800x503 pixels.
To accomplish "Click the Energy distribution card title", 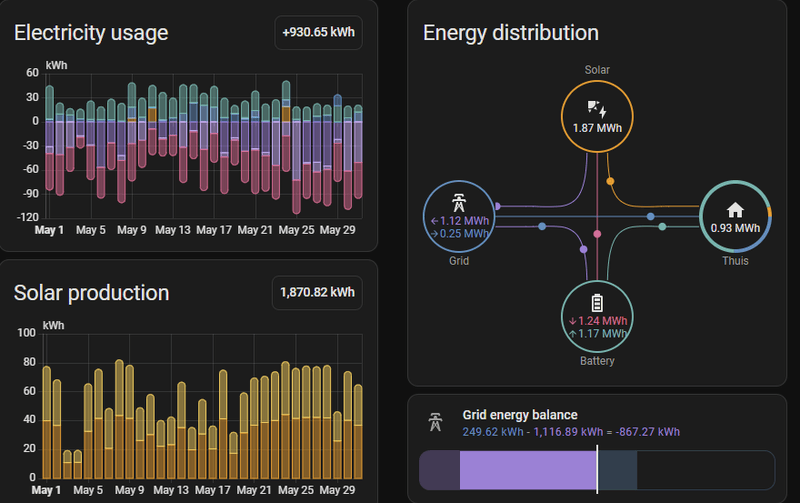I will 511,33.
